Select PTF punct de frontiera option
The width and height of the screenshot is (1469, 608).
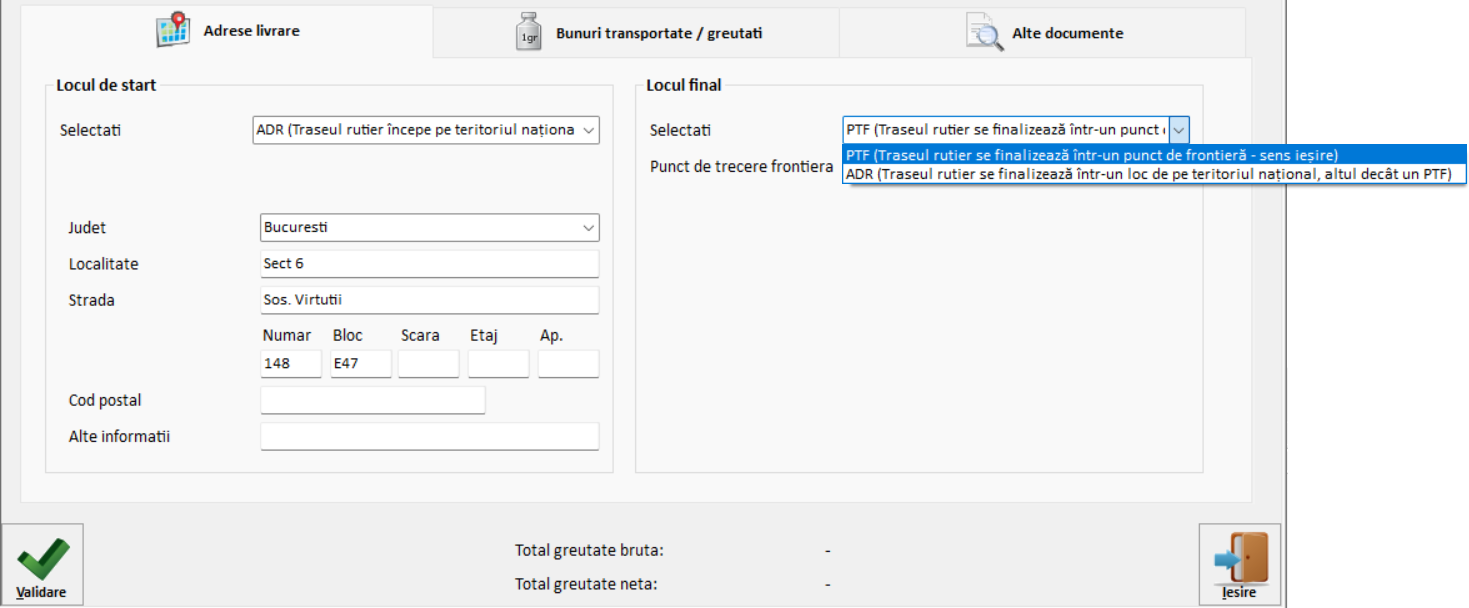coord(1155,155)
